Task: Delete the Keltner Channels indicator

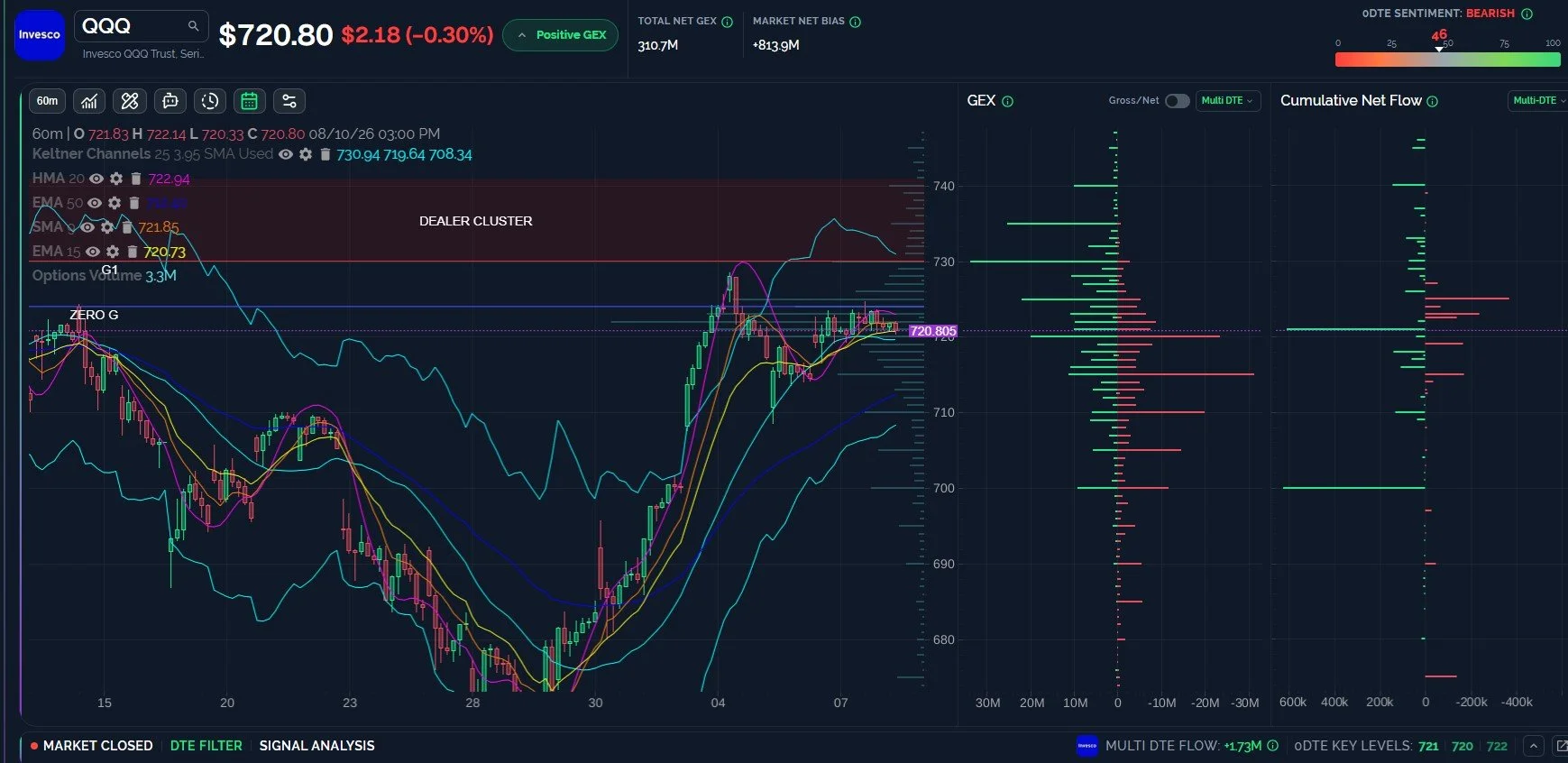Action: click(x=326, y=154)
